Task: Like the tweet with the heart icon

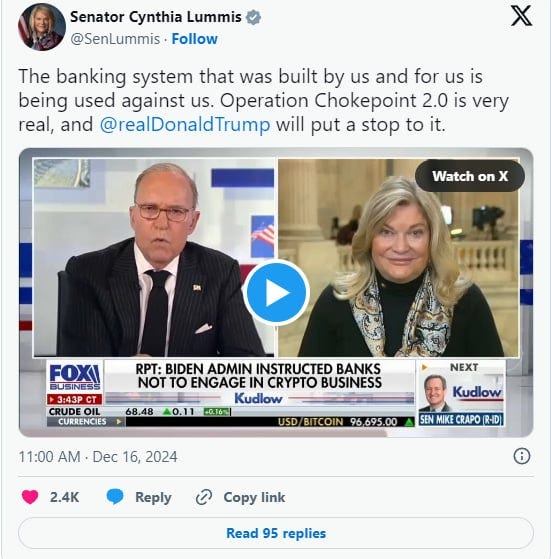Action: pyautogui.click(x=30, y=497)
